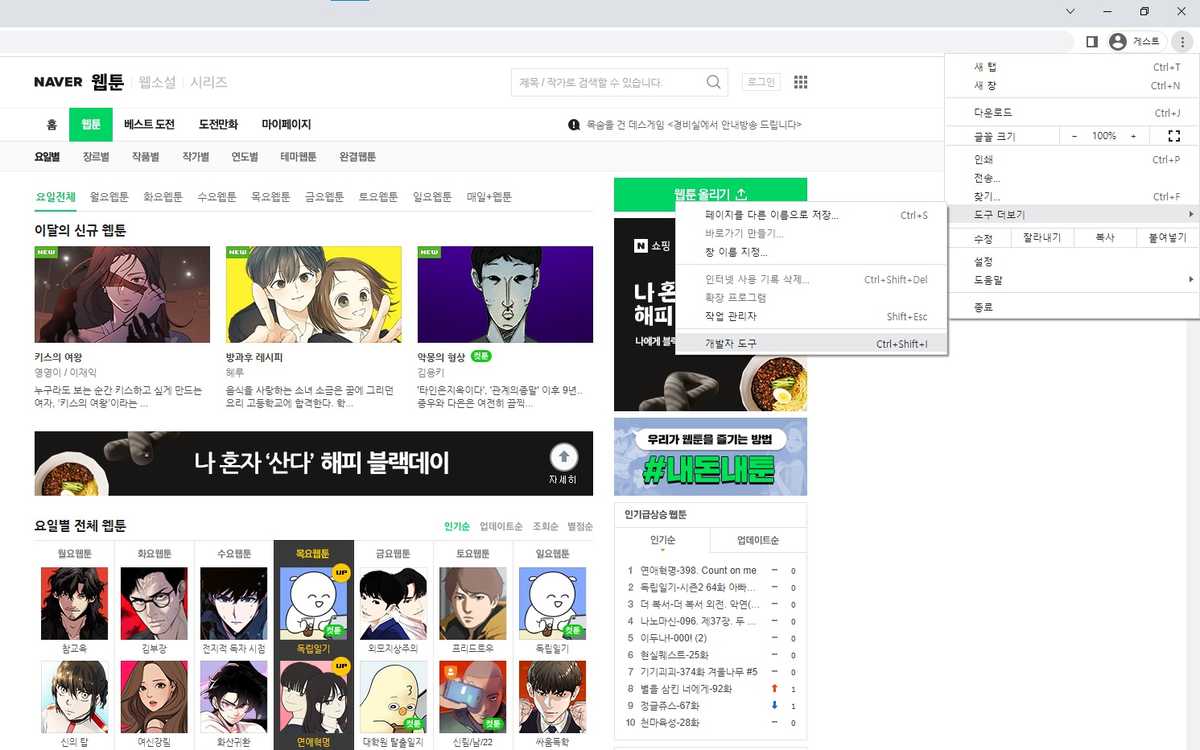Open 다운로드 from Chrome menu

pos(1072,113)
